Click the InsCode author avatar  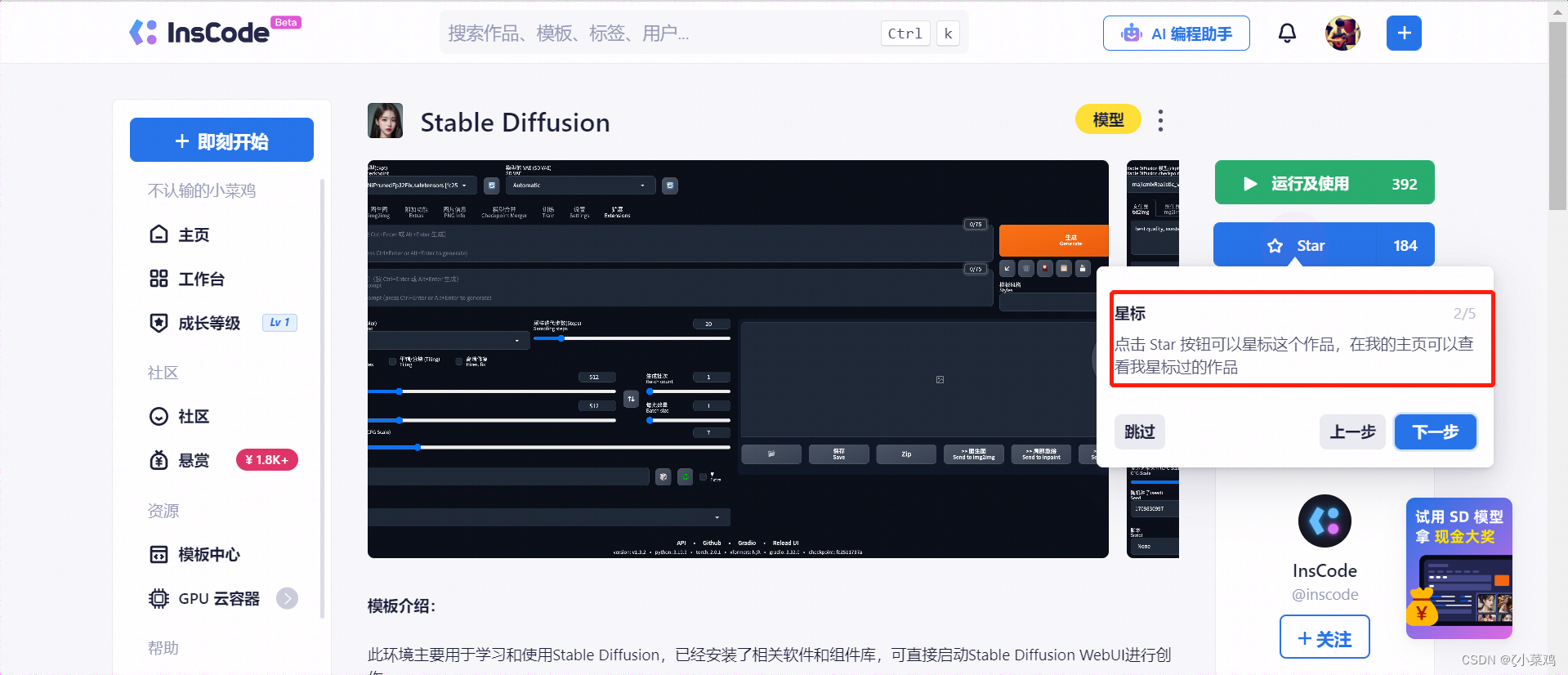coord(1325,521)
